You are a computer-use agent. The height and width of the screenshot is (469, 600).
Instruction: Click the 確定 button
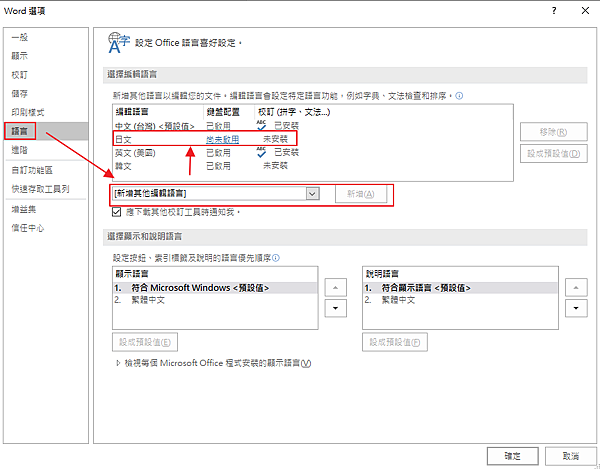[x=512, y=456]
